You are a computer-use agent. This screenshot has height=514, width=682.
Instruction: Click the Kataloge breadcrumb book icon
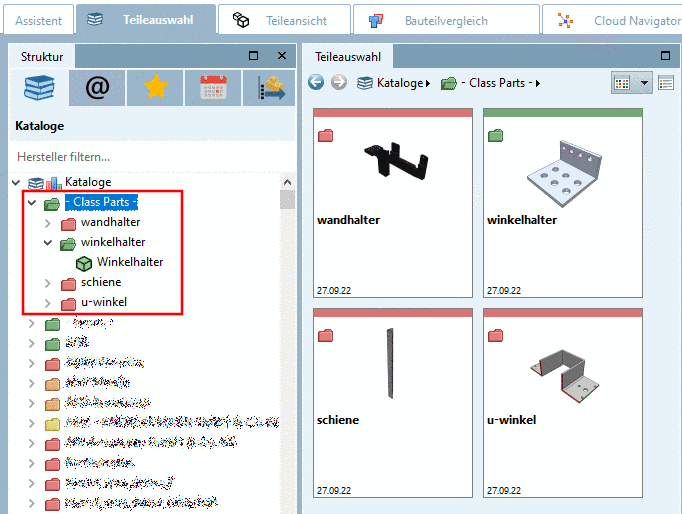tap(365, 83)
